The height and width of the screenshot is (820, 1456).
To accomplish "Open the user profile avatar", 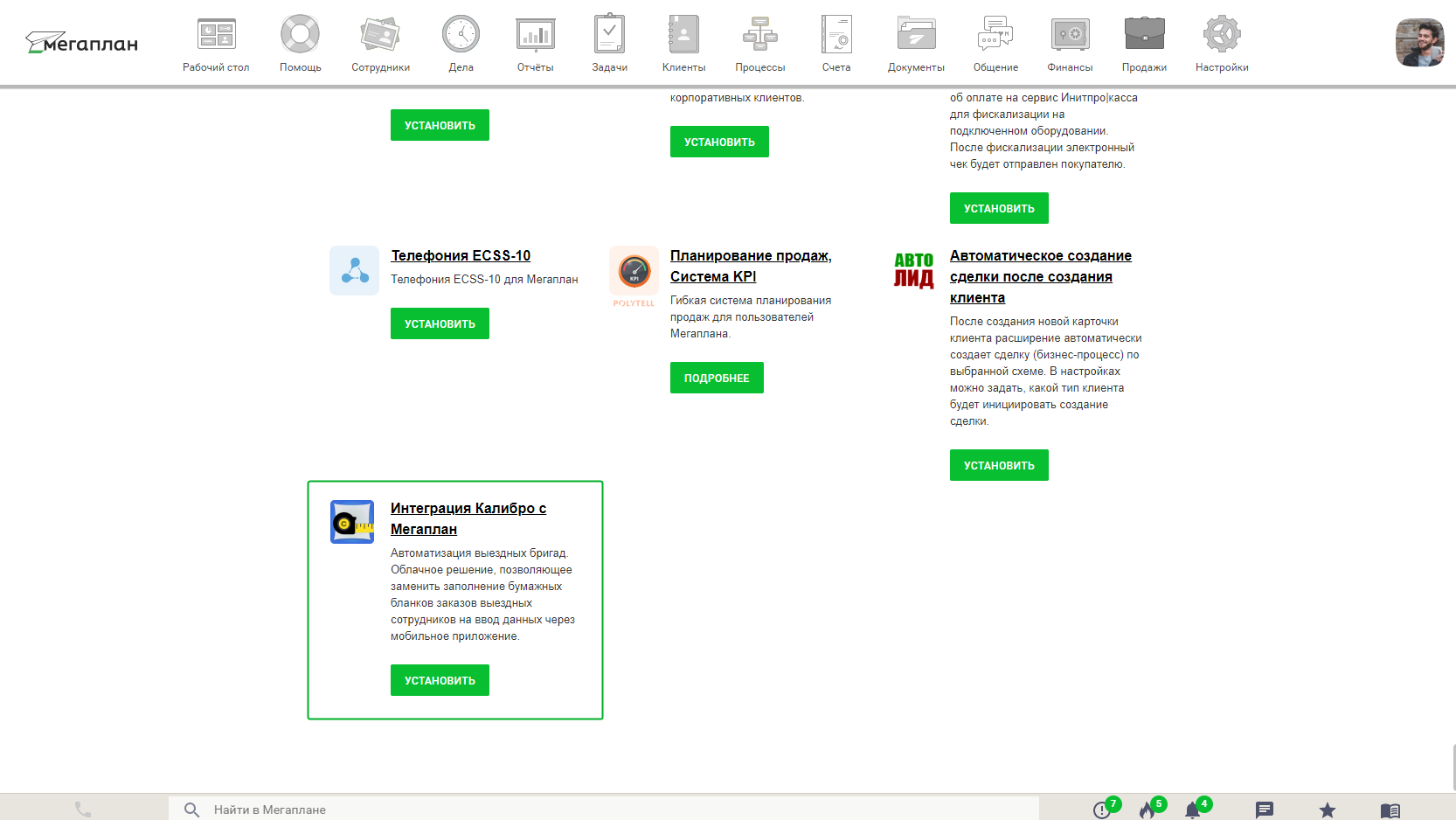I will (1419, 42).
